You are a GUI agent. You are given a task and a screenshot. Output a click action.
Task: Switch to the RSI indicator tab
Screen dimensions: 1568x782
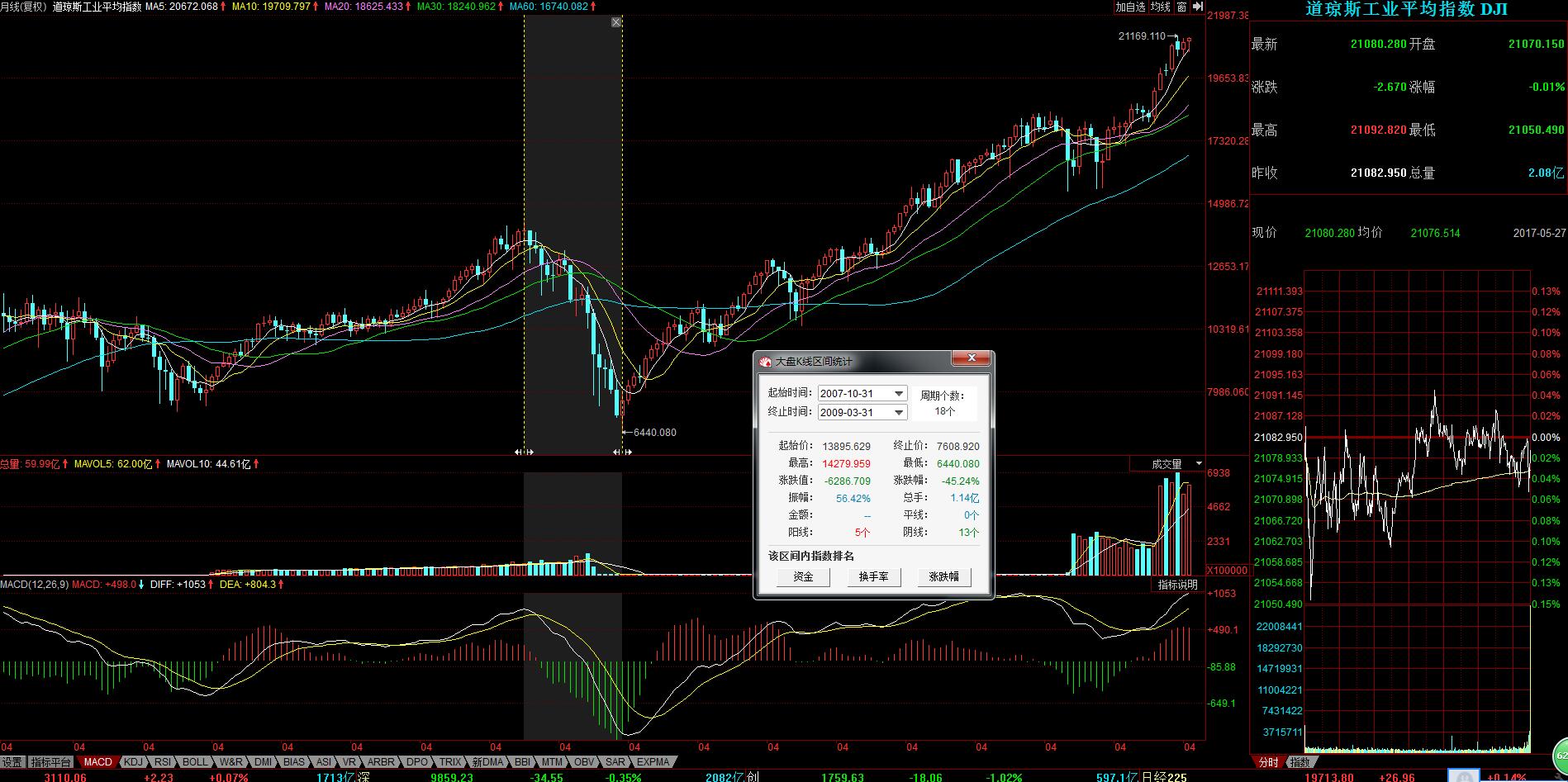[x=163, y=762]
